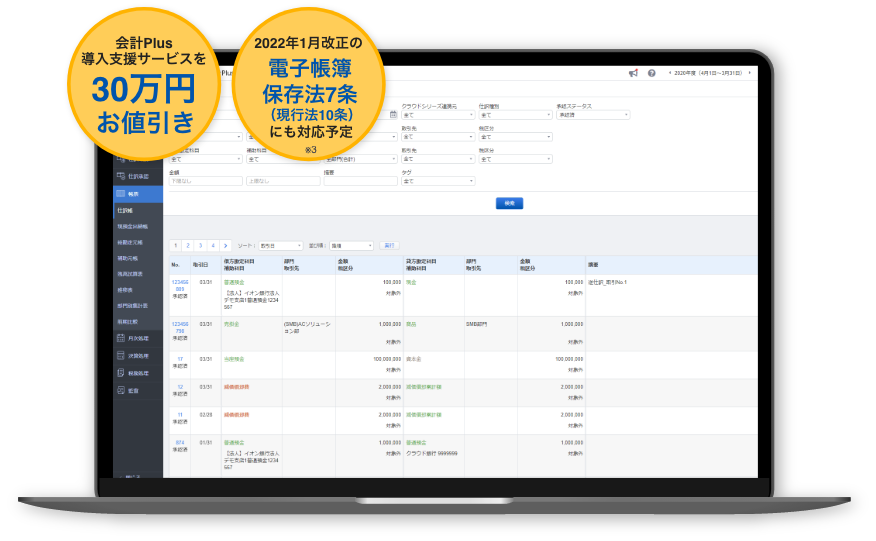Image resolution: width=876 pixels, height=541 pixels.
Task: Click the 摘要 column header in the table
Action: click(x=593, y=265)
